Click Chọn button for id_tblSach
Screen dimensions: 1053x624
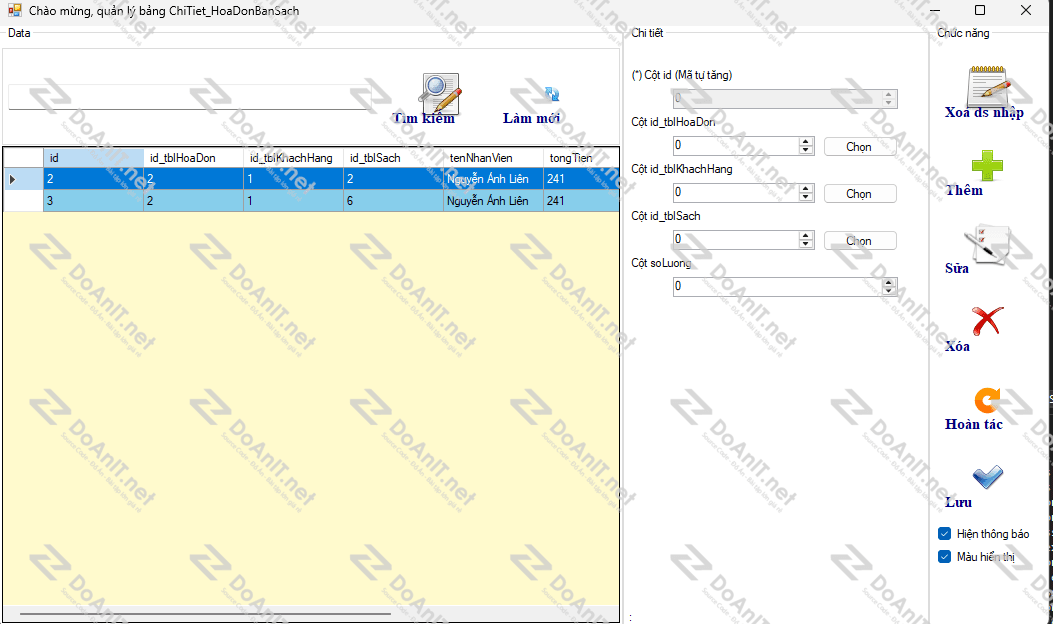click(860, 240)
